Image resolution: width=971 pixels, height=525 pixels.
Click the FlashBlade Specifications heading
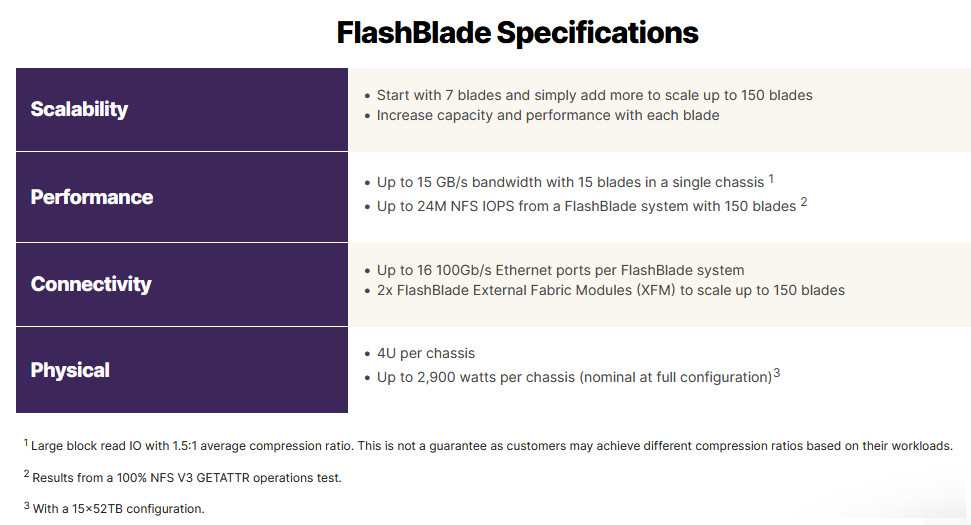click(517, 33)
